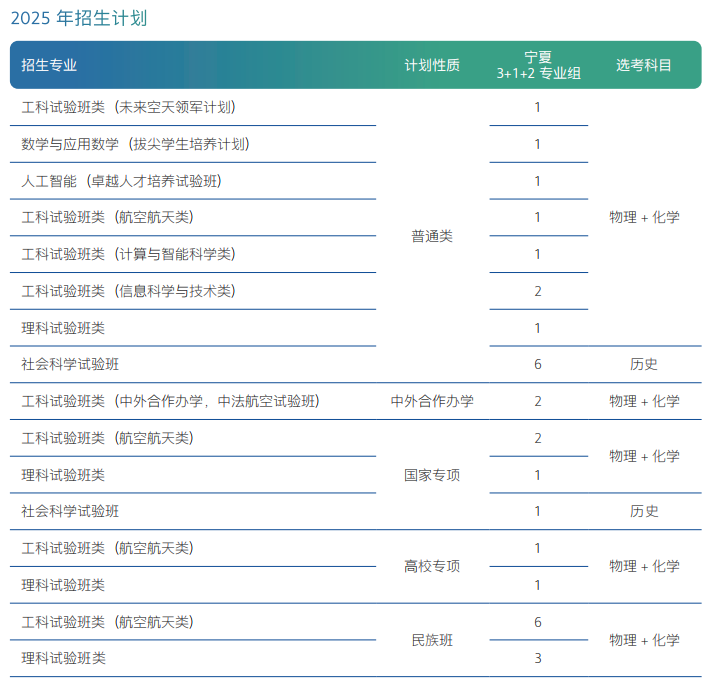
Task: Click quota 1 for 未来空天领军计划 row
Action: coord(538,107)
